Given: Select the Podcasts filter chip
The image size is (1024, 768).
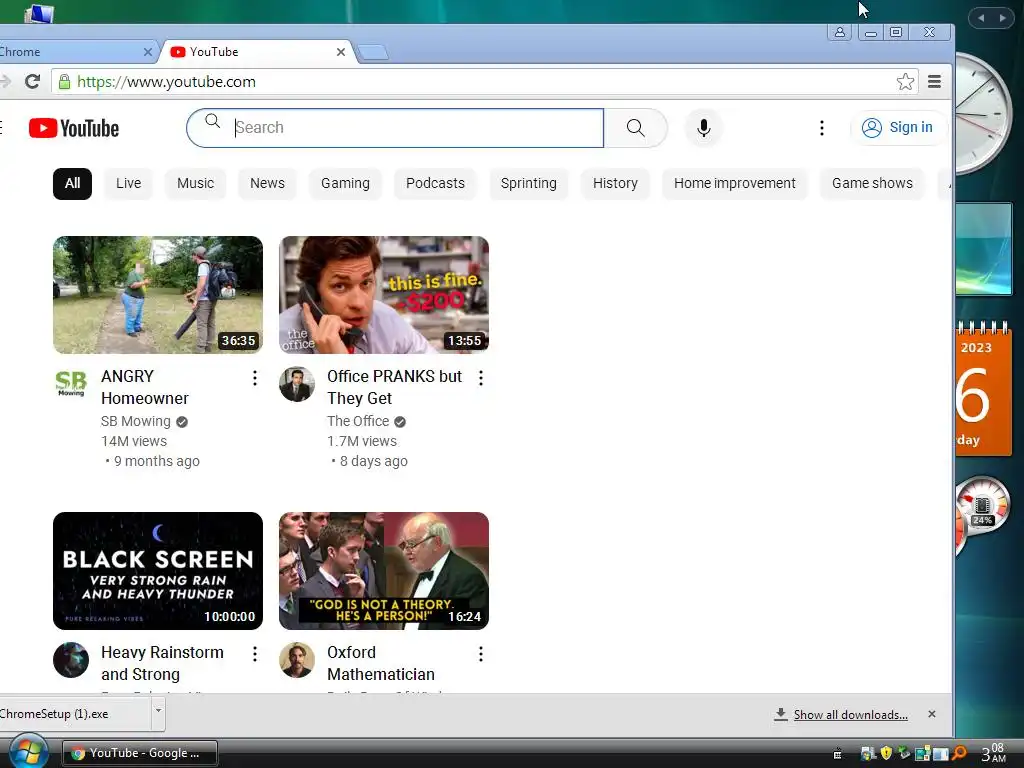Looking at the screenshot, I should [x=436, y=184].
